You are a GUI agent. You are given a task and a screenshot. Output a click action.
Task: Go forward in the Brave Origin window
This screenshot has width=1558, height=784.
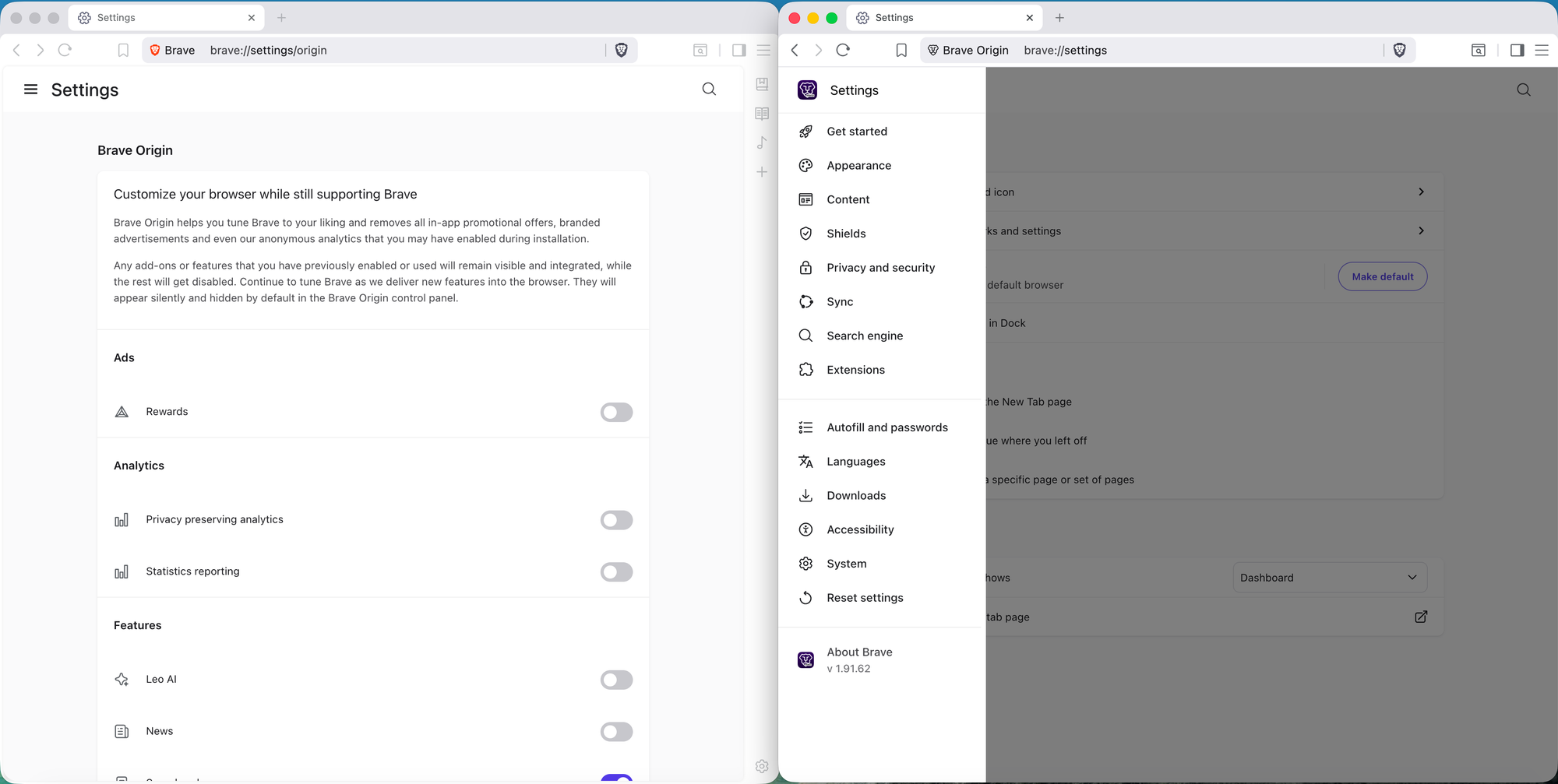[x=818, y=51]
